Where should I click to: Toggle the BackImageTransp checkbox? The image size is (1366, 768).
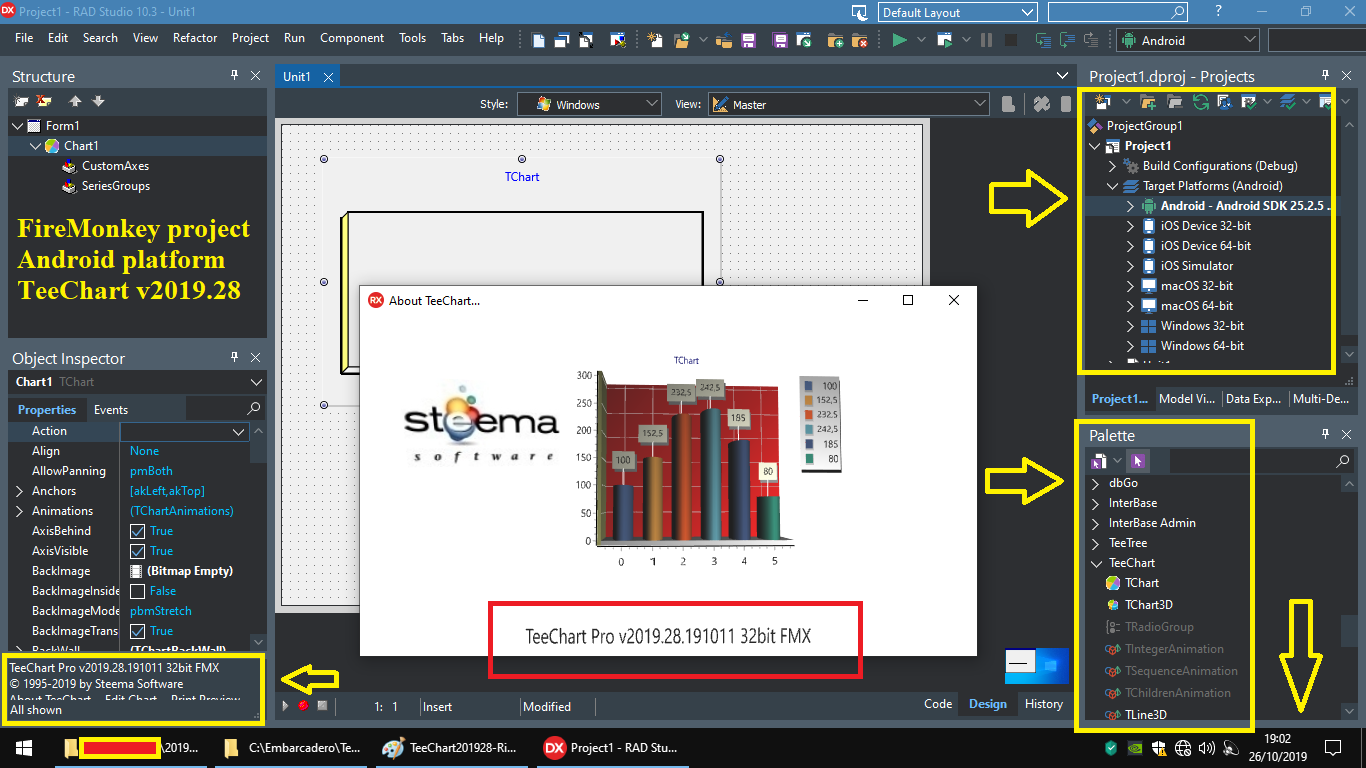click(x=138, y=631)
